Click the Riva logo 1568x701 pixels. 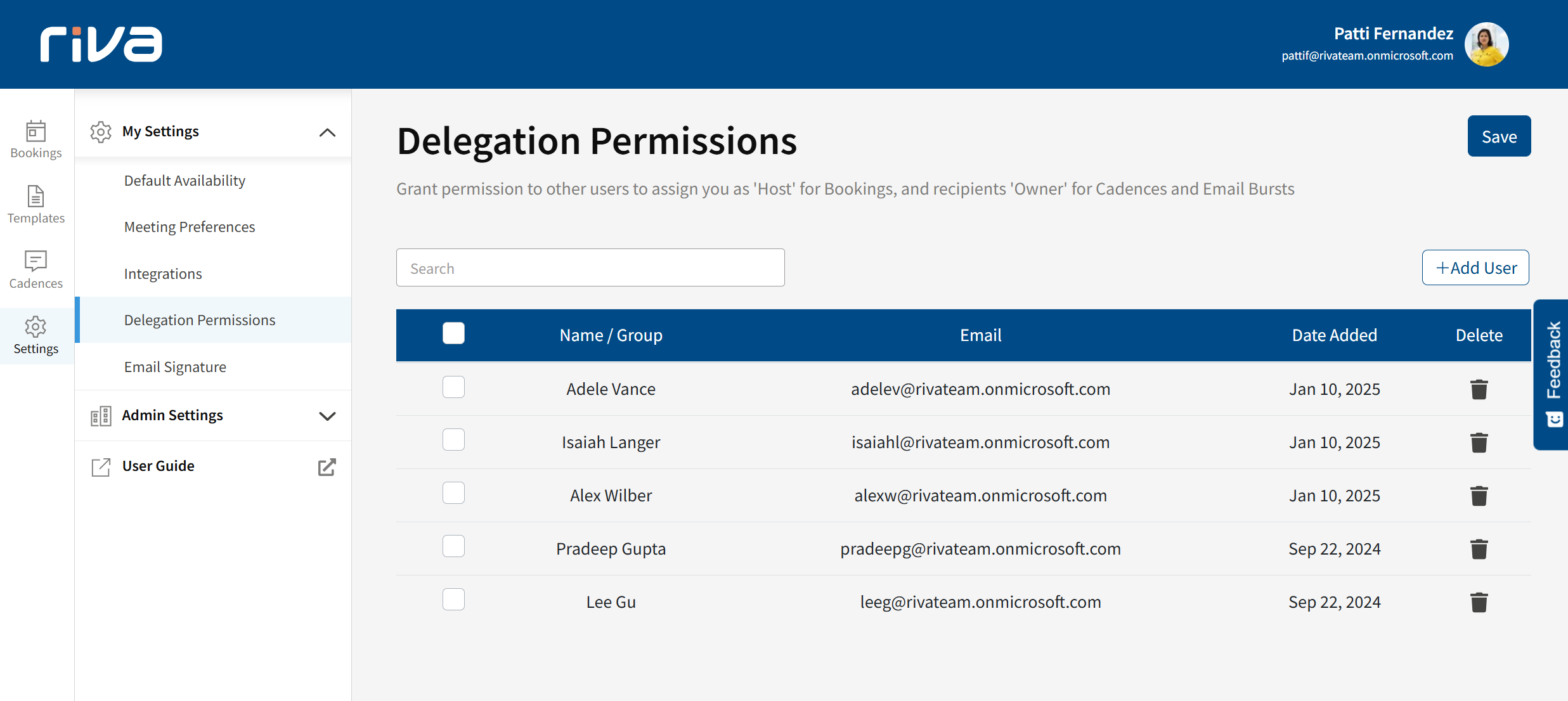click(x=101, y=44)
